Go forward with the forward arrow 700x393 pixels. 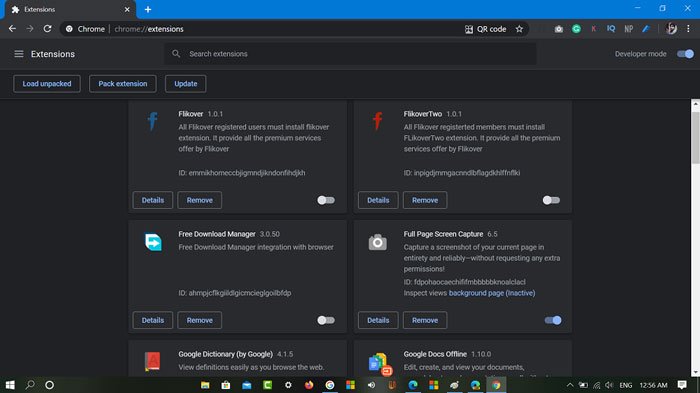click(x=30, y=29)
